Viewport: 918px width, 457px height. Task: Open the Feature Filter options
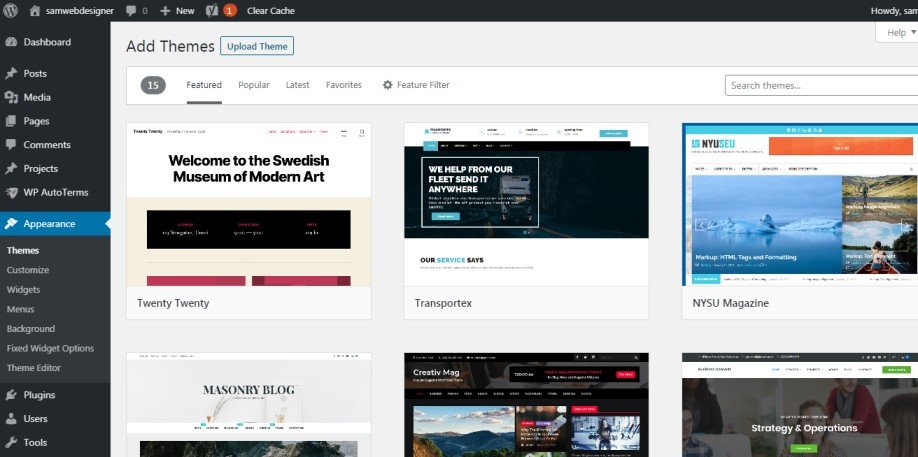click(x=416, y=85)
